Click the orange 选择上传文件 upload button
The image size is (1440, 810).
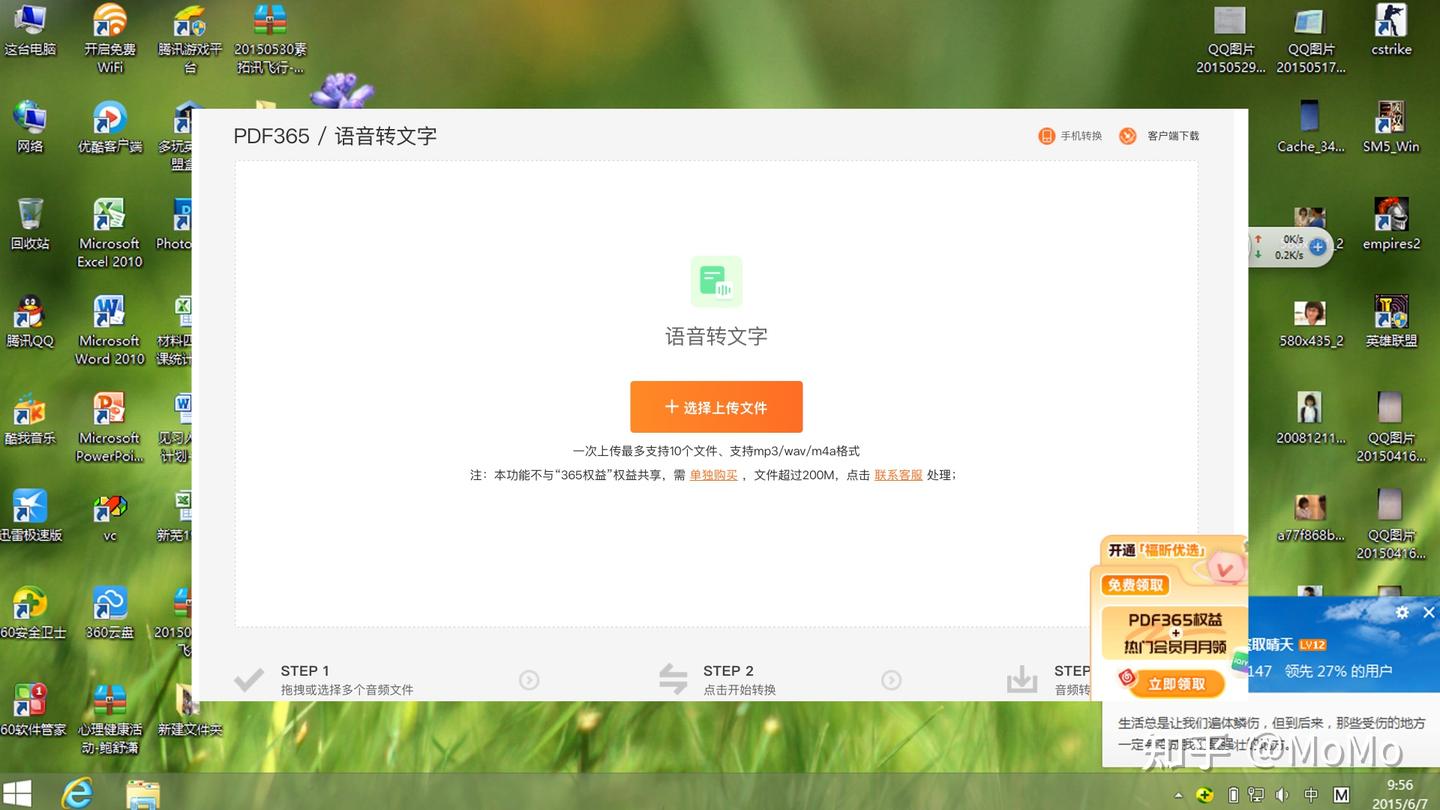coord(716,407)
